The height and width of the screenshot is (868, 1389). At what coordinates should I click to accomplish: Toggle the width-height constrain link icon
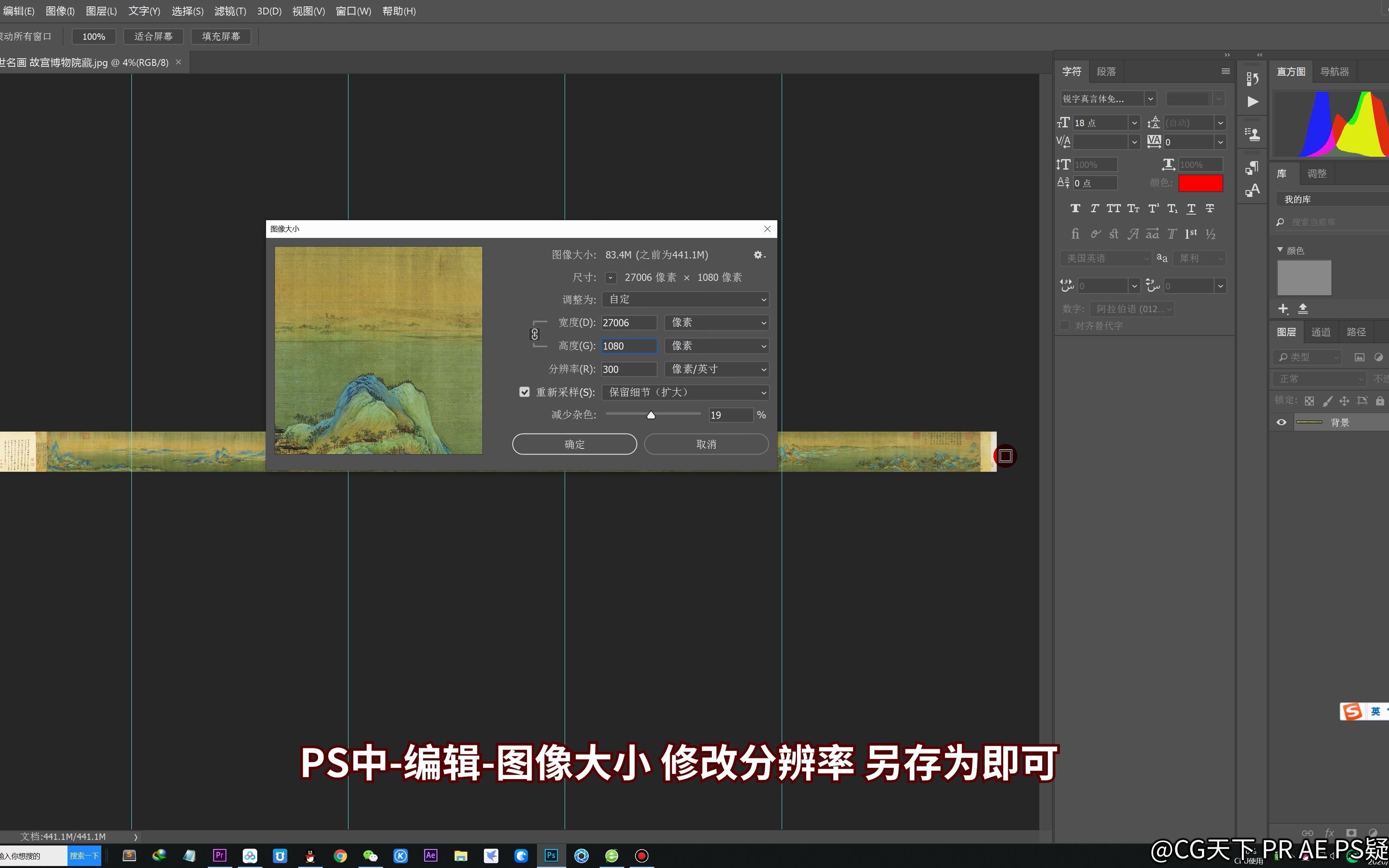pos(535,334)
